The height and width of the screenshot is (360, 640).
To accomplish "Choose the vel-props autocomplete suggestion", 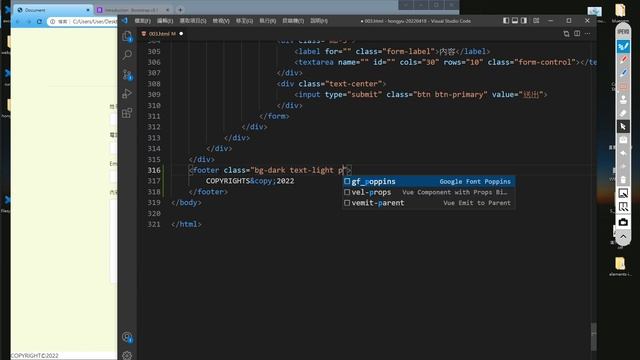I will pyautogui.click(x=429, y=192).
